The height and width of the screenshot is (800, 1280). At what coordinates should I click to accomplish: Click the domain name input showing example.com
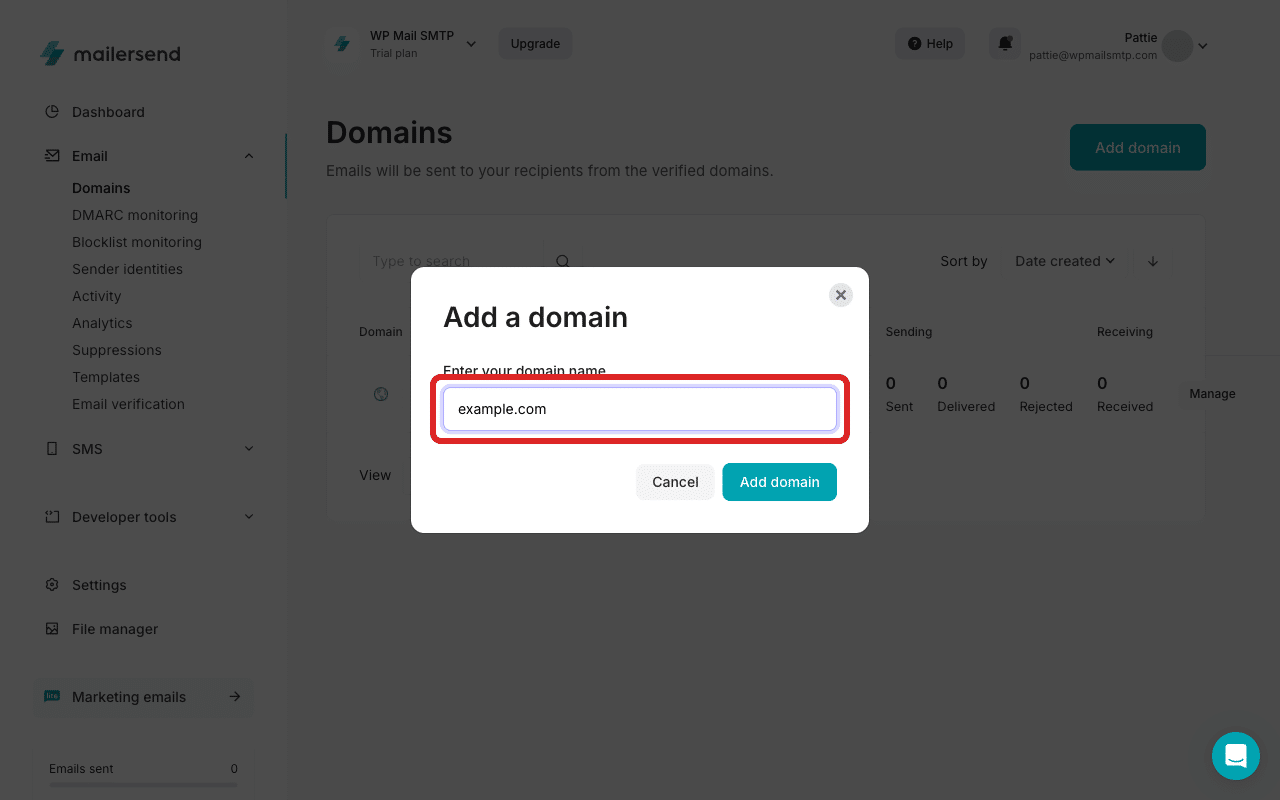click(640, 409)
